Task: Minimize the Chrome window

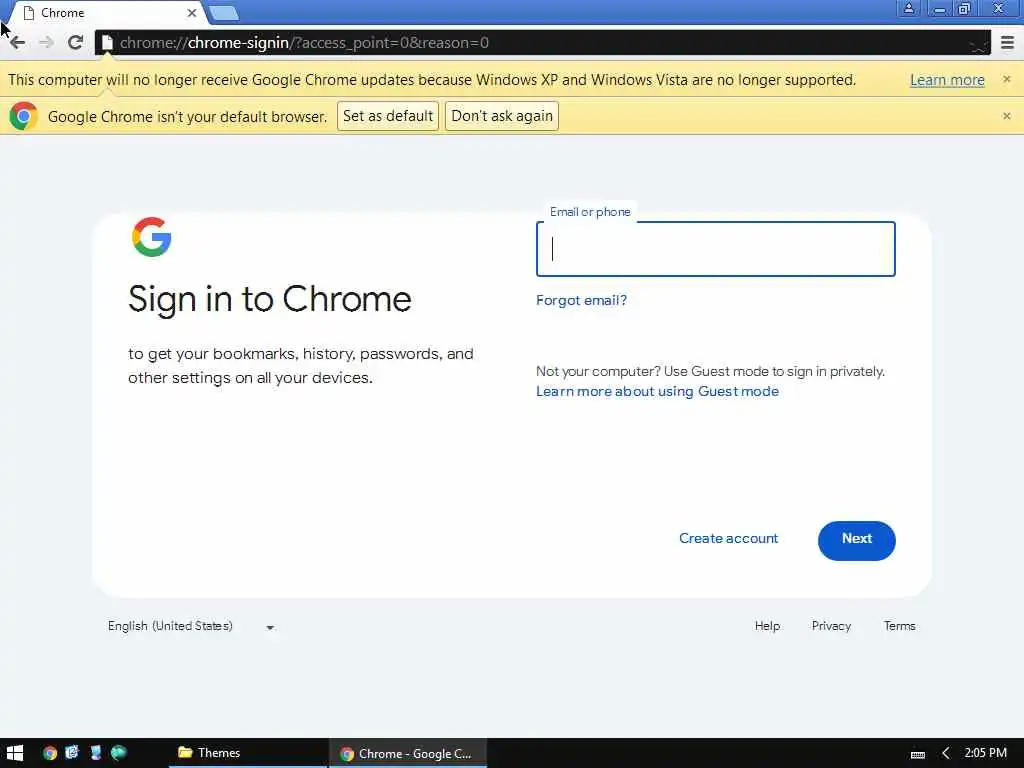Action: click(939, 8)
